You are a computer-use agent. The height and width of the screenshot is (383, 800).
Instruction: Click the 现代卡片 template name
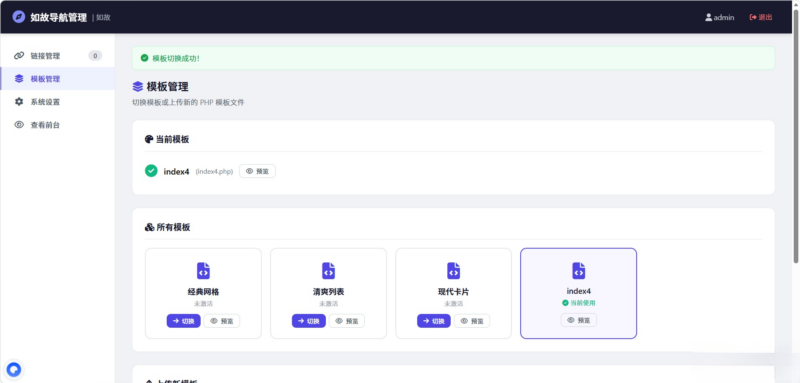pos(454,292)
